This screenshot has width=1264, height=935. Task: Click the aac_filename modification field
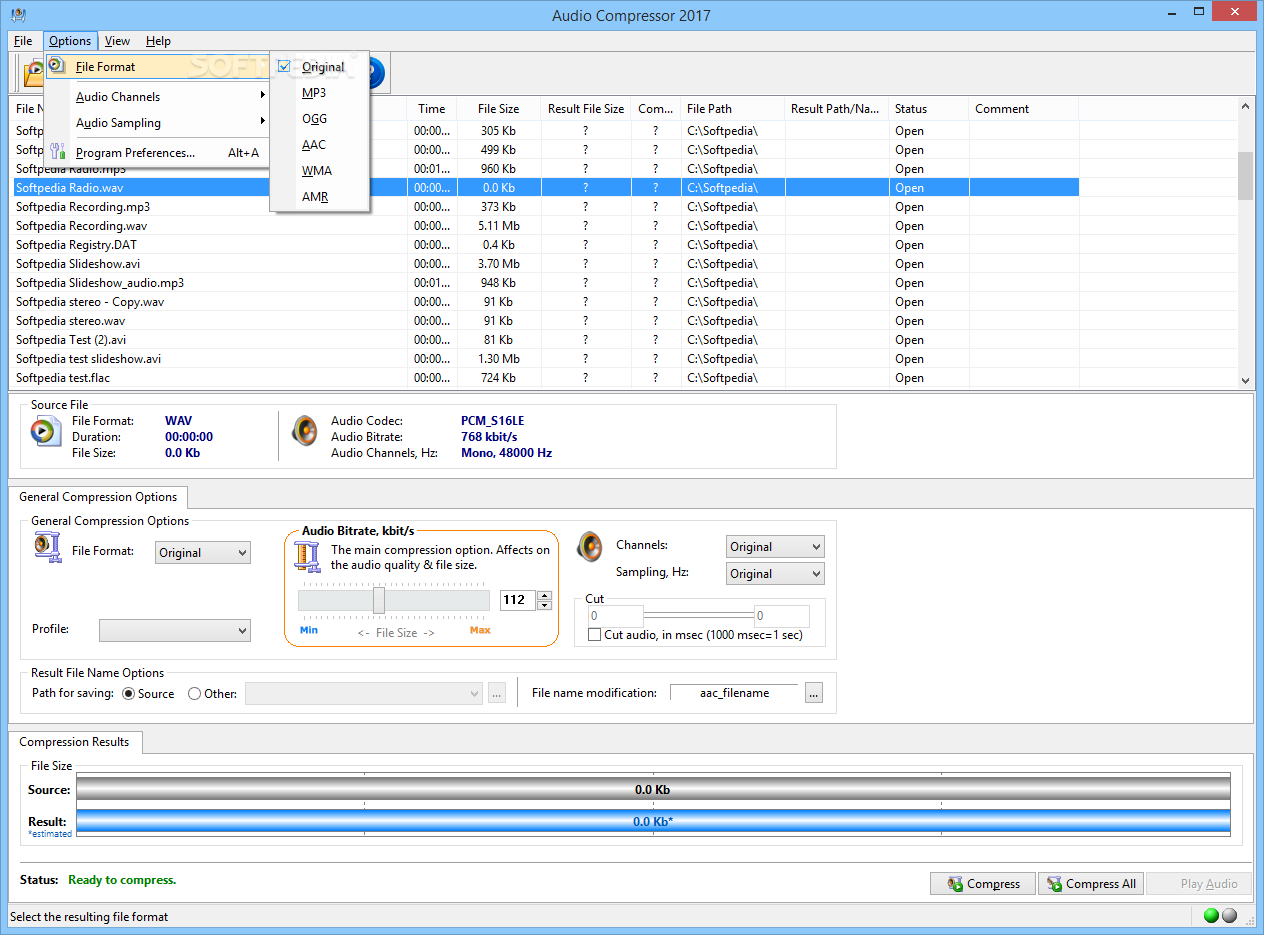(x=734, y=693)
